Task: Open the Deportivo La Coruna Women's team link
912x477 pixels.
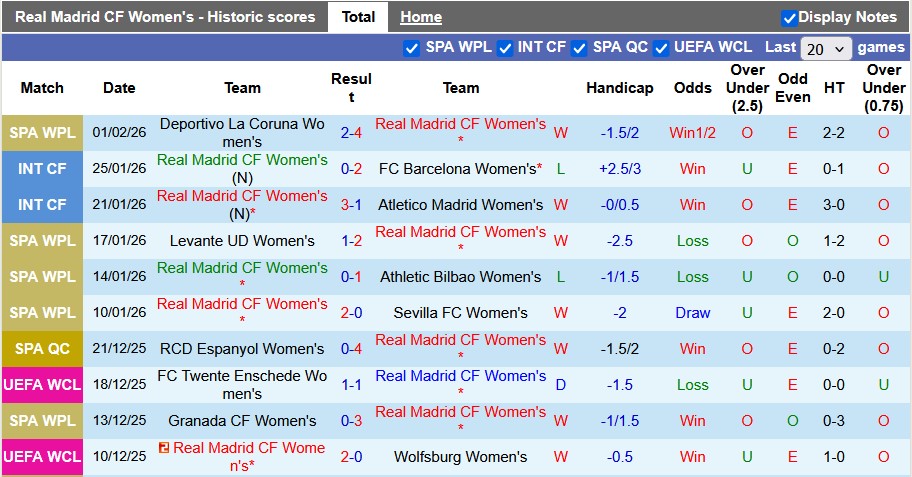Action: (242, 133)
